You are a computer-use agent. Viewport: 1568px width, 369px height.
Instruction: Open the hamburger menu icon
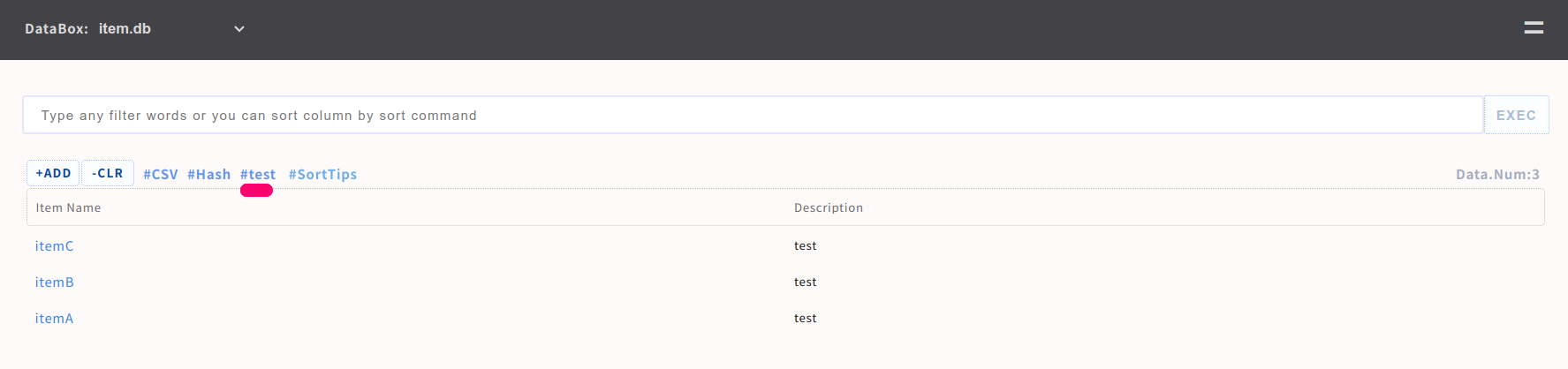1534,28
